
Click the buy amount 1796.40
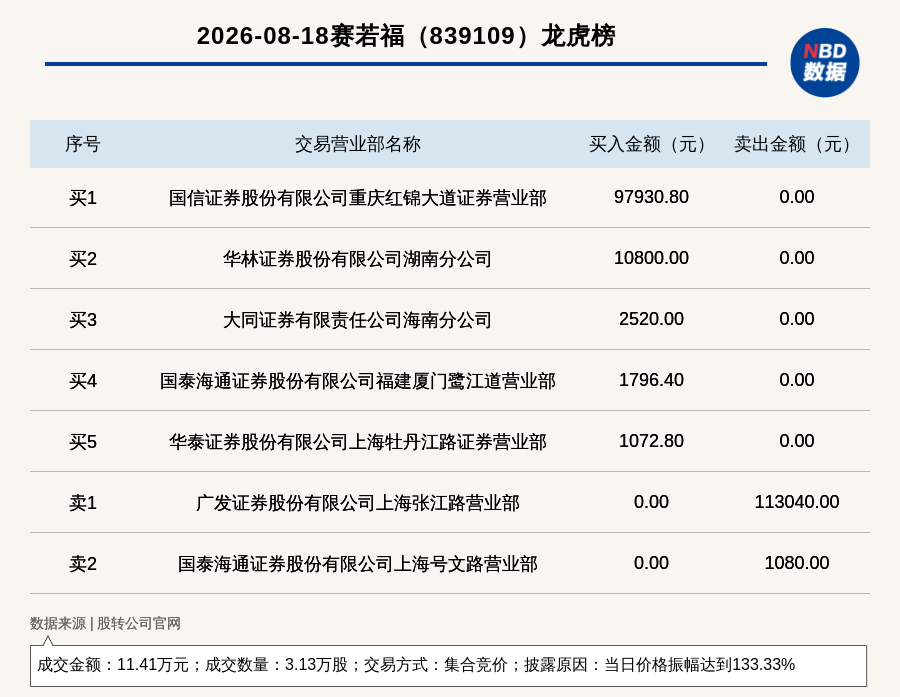coord(651,380)
